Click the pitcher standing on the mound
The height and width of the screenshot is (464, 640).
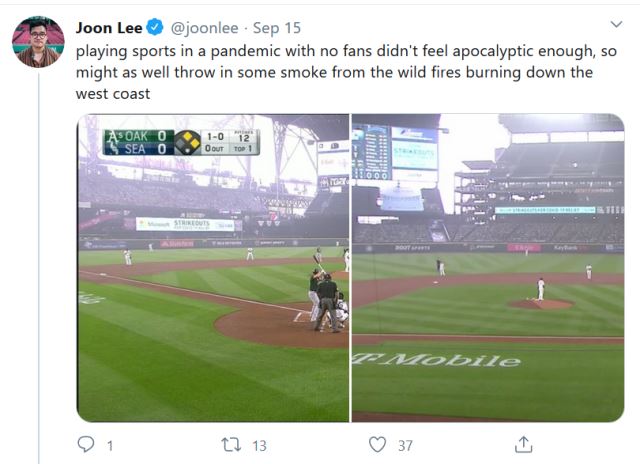tap(541, 289)
